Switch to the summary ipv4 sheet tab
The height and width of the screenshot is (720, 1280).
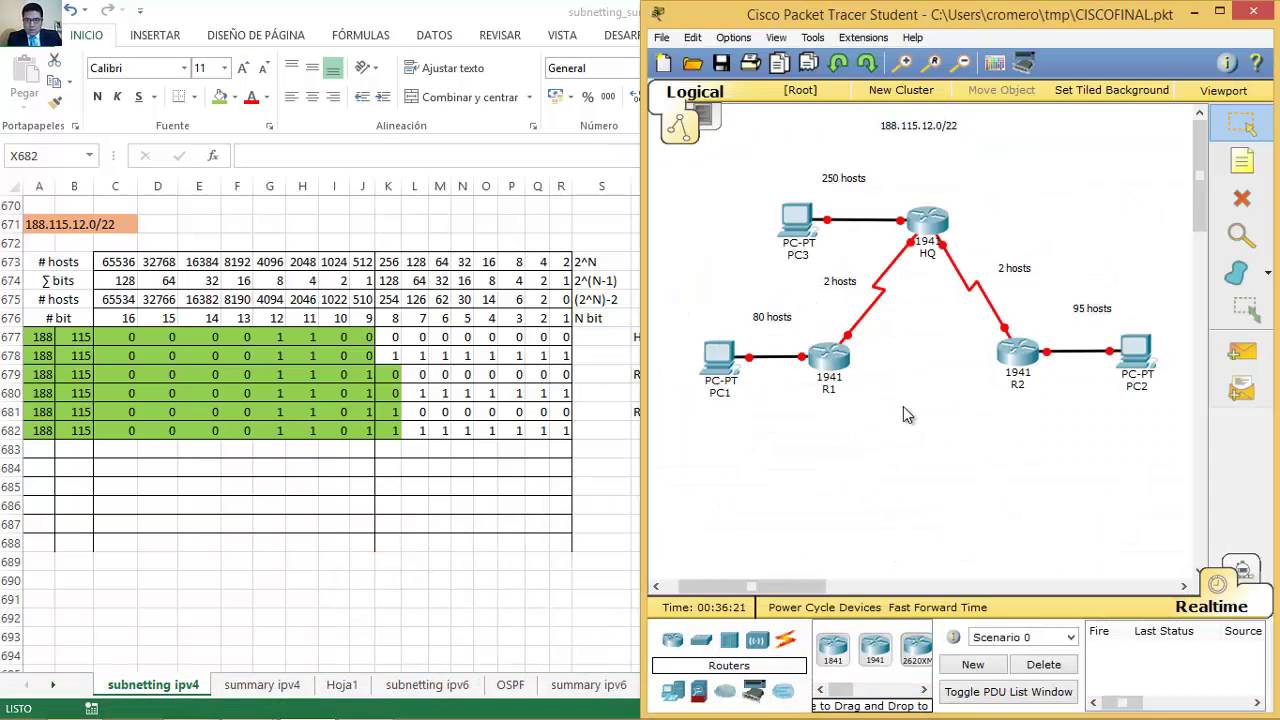pos(262,685)
